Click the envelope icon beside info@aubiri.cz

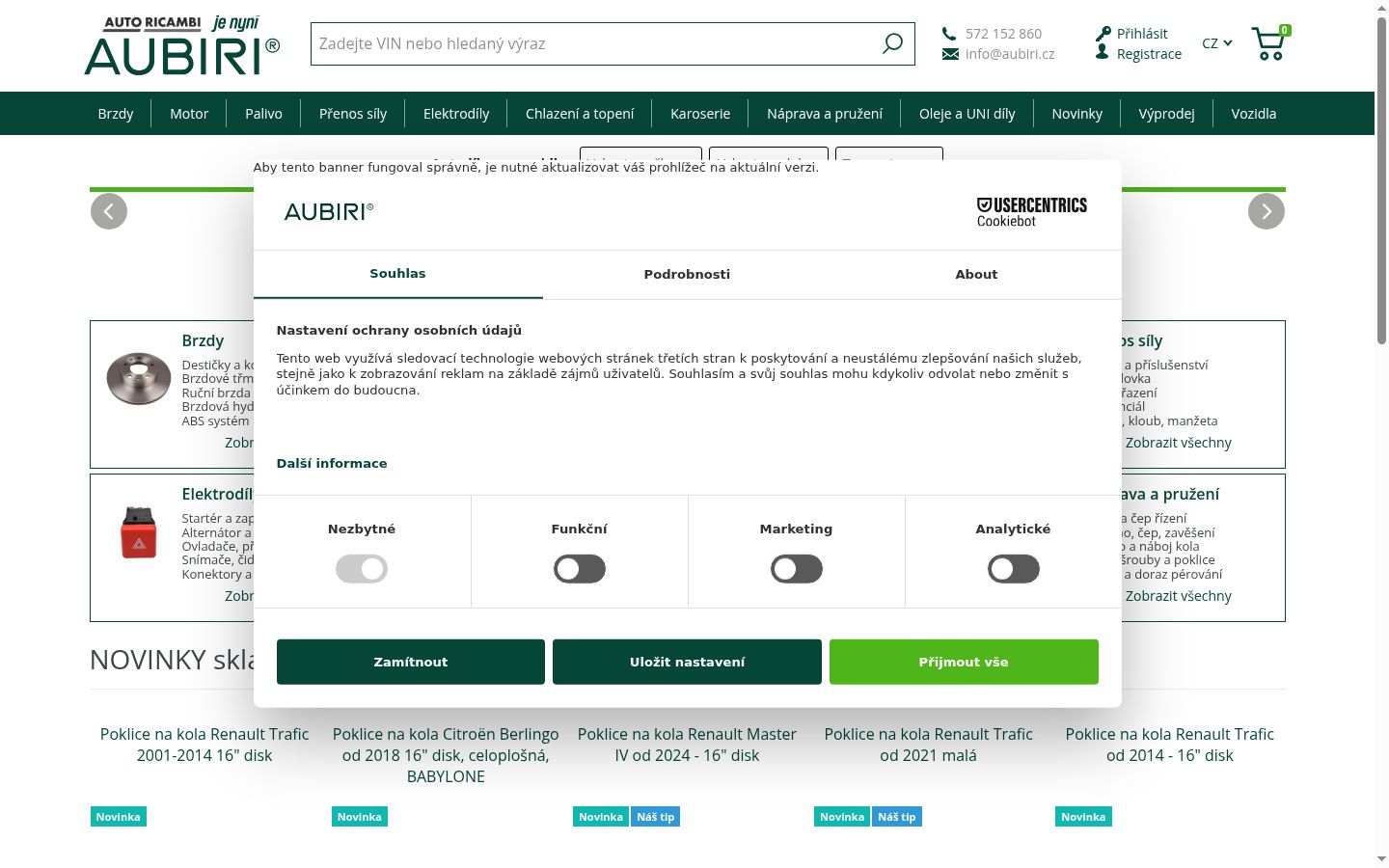point(950,54)
